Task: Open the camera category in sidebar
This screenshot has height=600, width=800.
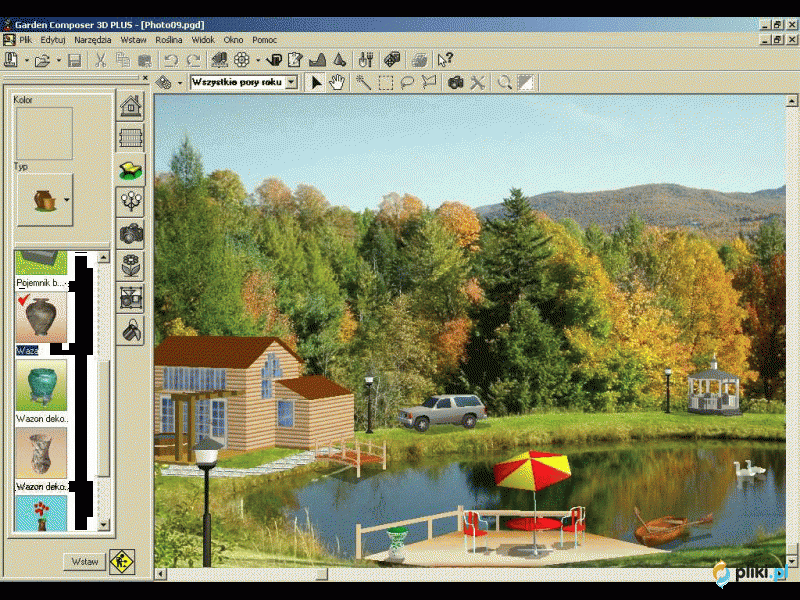Action: tap(131, 234)
